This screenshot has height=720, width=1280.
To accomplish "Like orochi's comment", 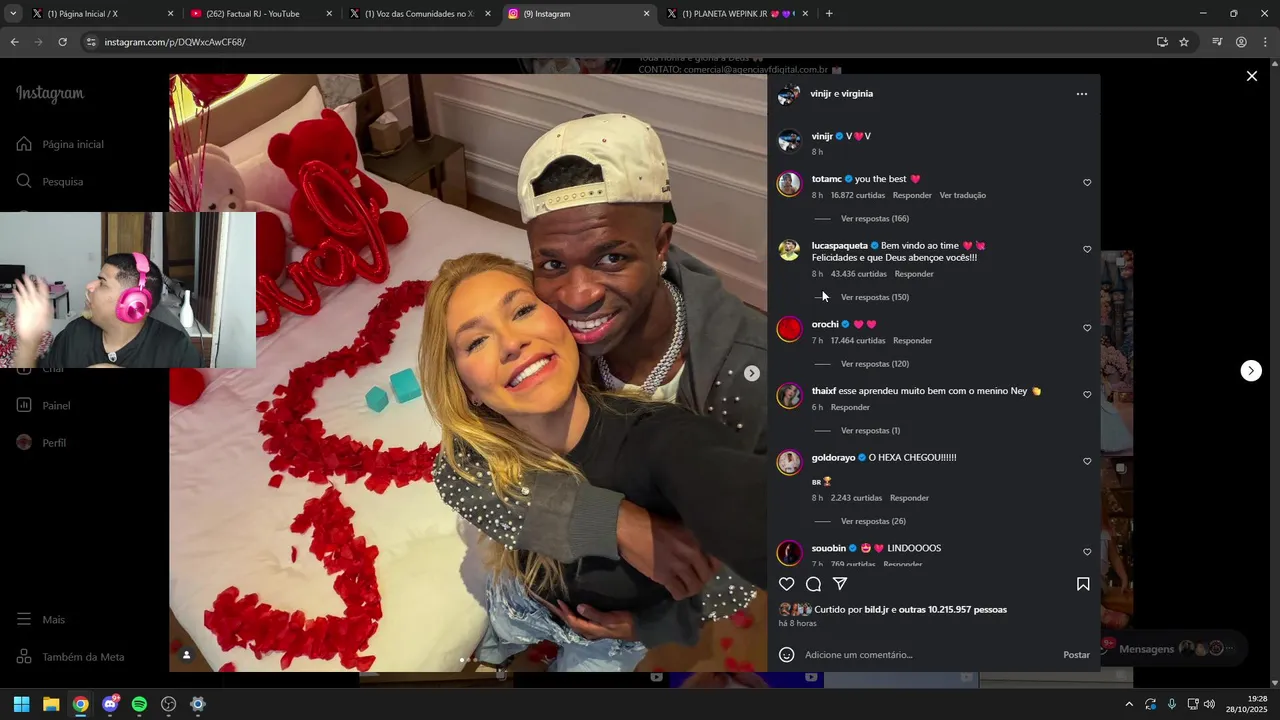I will [x=1087, y=328].
